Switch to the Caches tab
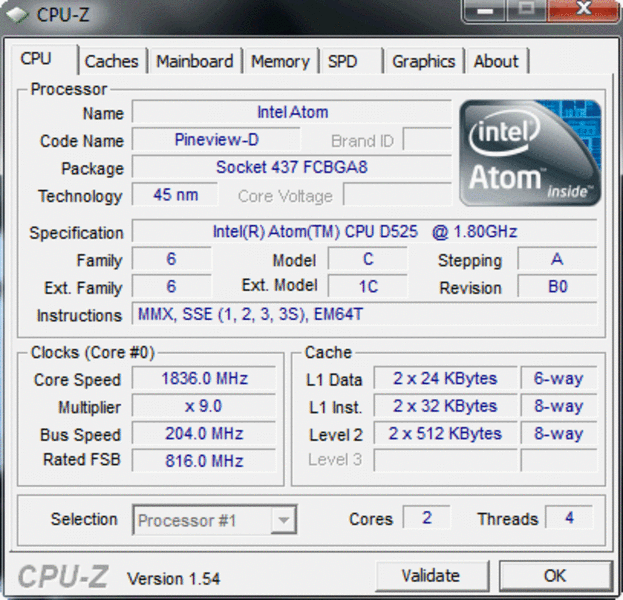623x600 pixels. coord(112,62)
